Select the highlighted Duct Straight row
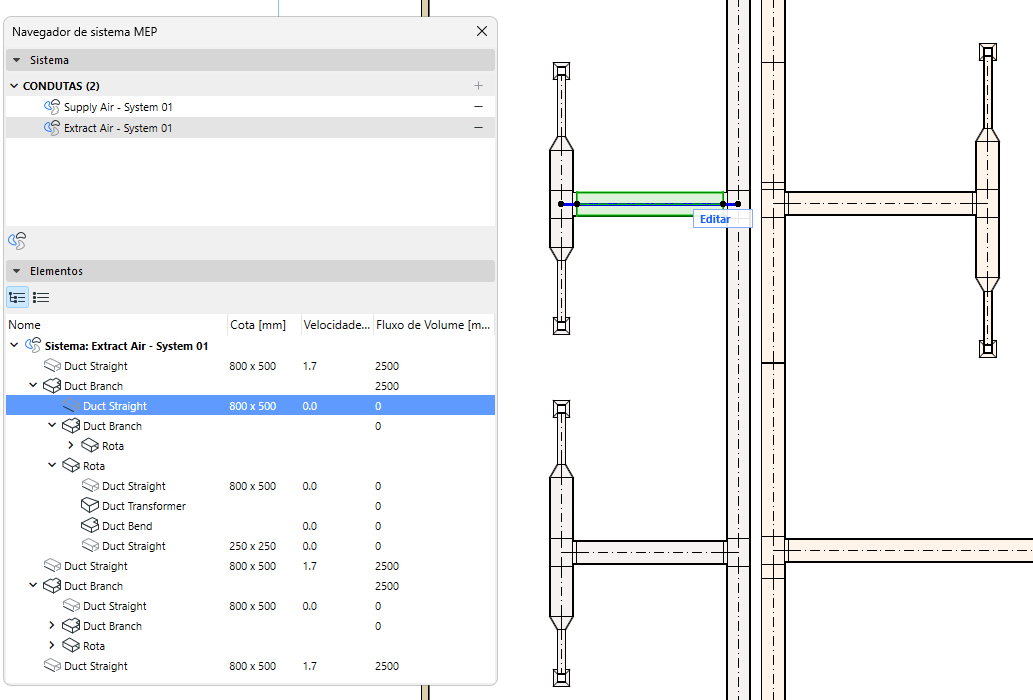Image resolution: width=1033 pixels, height=700 pixels. 115,406
